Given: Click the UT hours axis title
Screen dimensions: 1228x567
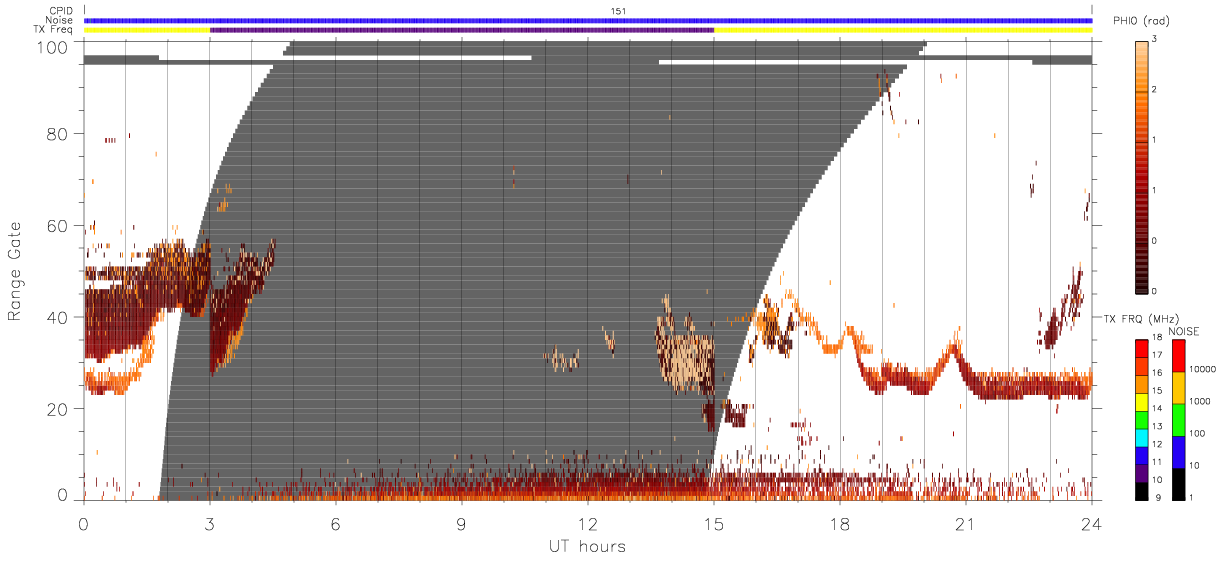Looking at the screenshot, I should tap(588, 546).
